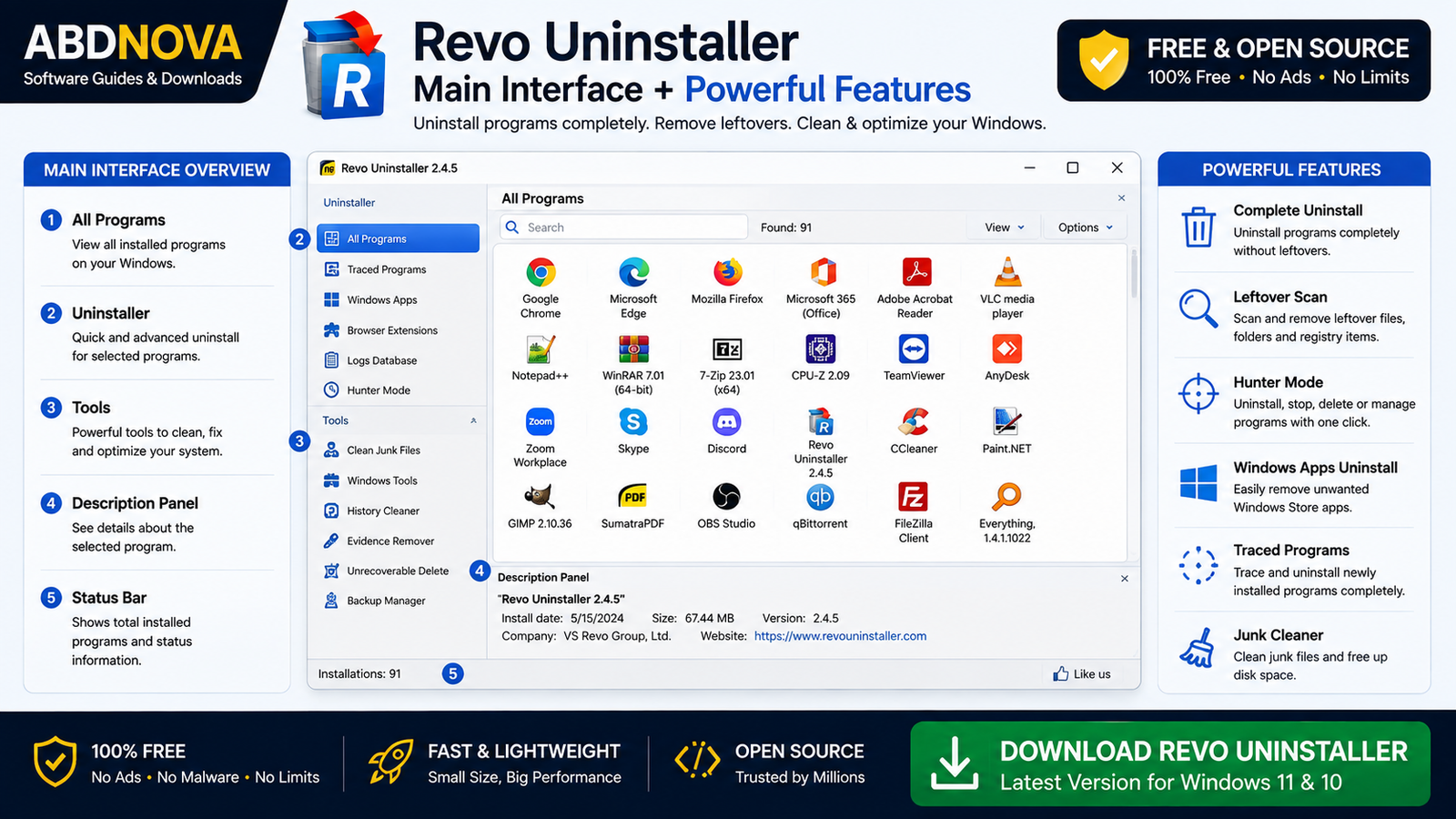Select WinRAR 7.01 (64-bit) icon
This screenshot has width=1456, height=819.
(x=633, y=349)
